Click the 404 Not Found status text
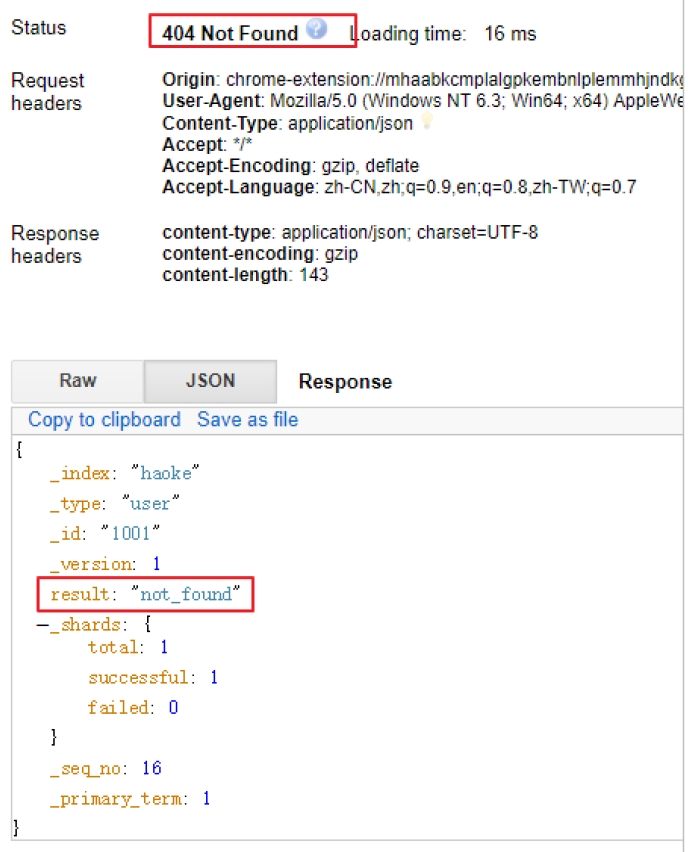 [230, 33]
